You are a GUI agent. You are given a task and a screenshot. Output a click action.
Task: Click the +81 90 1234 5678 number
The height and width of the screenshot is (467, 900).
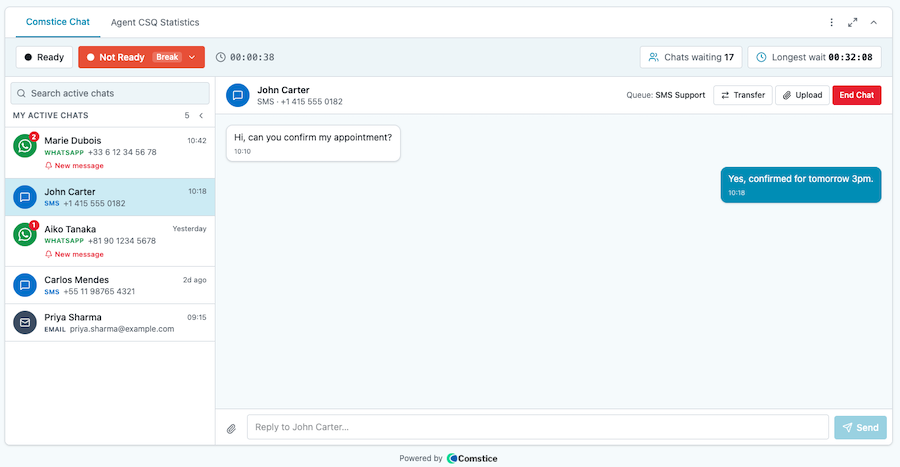pyautogui.click(x=122, y=241)
